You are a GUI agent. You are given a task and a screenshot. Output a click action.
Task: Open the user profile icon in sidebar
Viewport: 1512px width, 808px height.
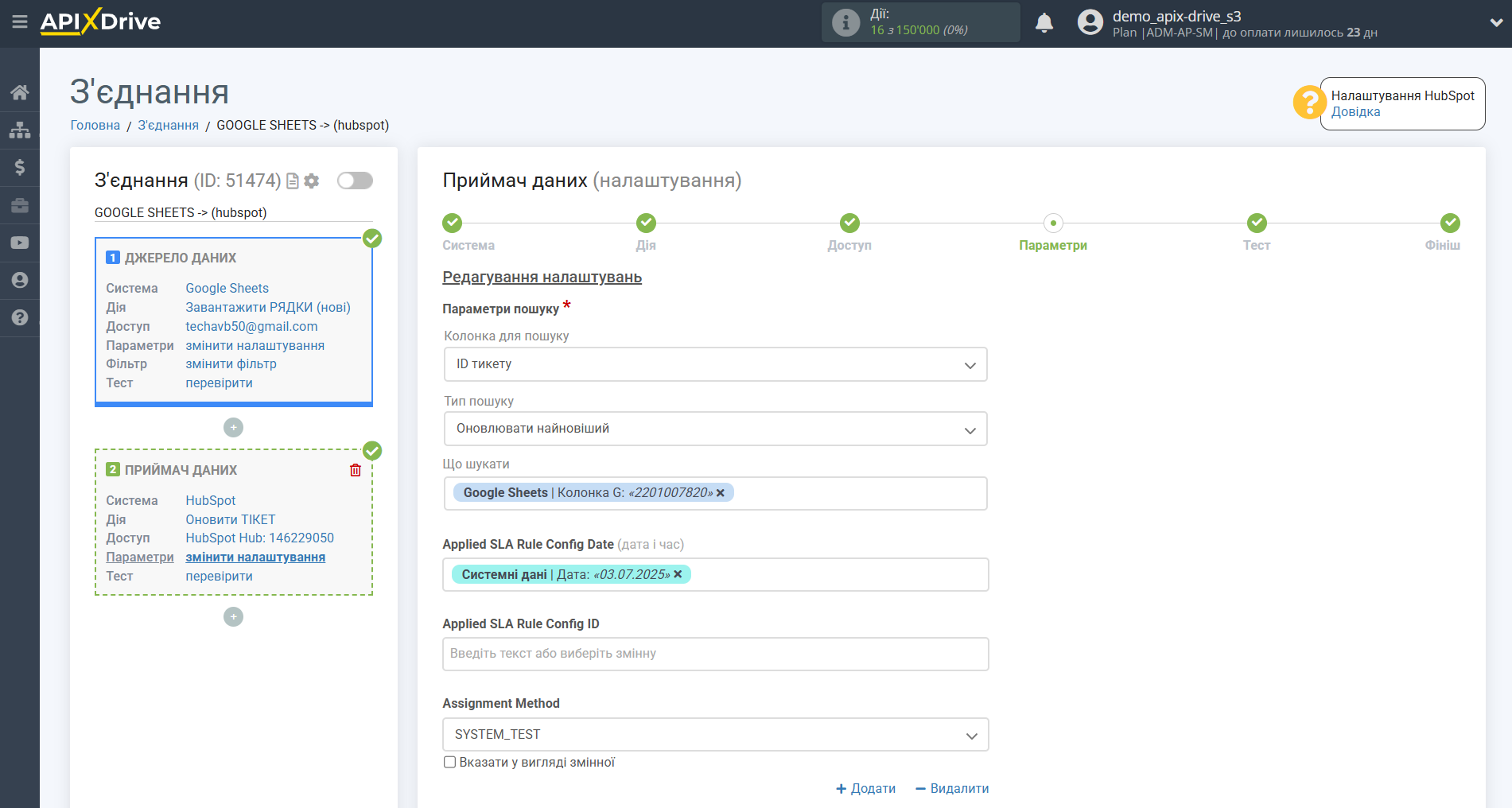point(20,280)
